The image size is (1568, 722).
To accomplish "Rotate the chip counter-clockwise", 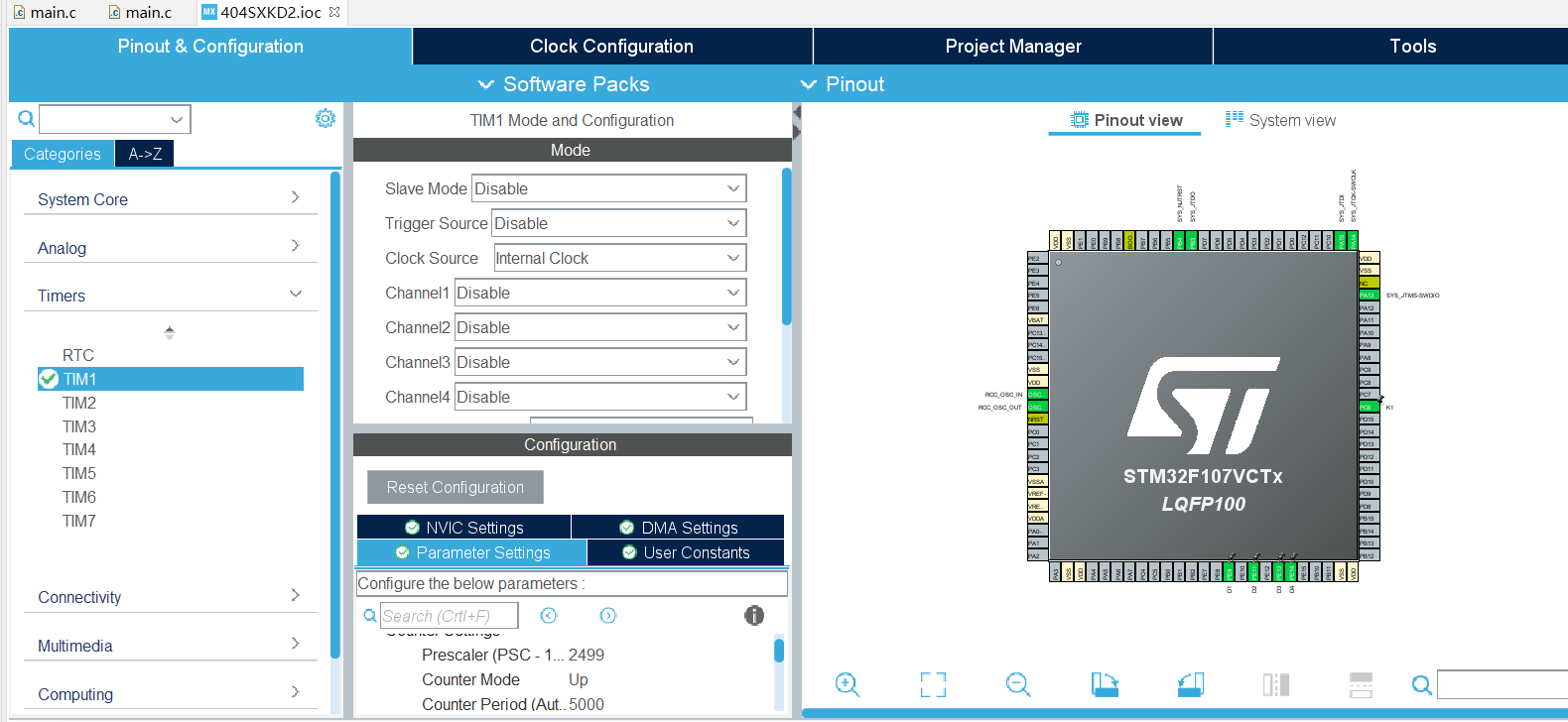I will click(1191, 684).
